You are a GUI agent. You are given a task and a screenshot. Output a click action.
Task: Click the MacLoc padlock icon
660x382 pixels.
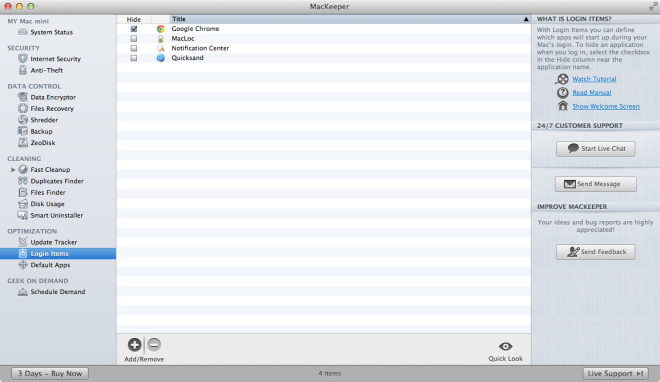pos(160,39)
